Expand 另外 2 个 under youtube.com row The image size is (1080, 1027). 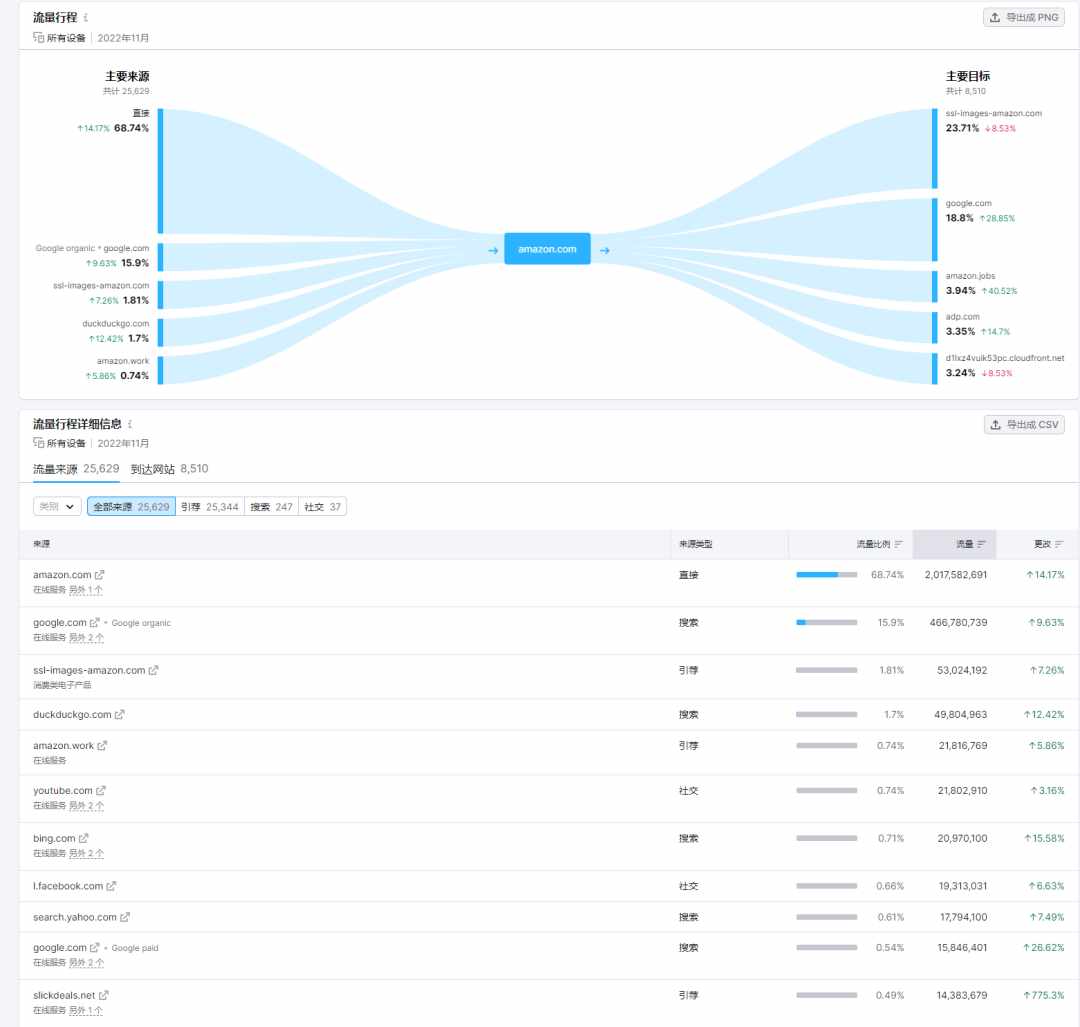coord(86,805)
